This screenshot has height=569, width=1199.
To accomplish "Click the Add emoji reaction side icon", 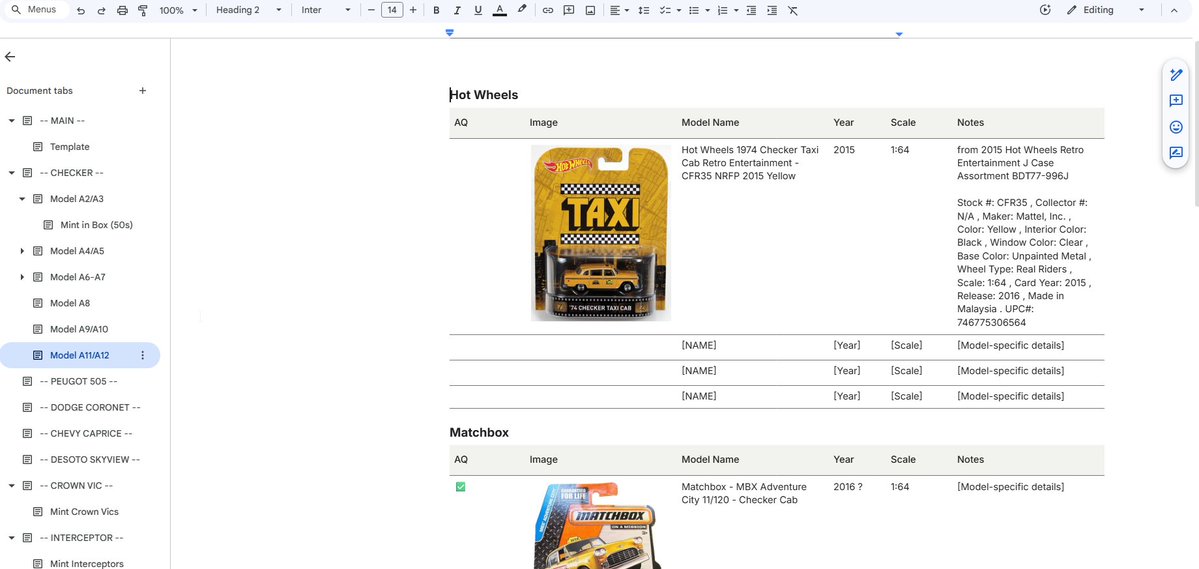I will (x=1176, y=127).
